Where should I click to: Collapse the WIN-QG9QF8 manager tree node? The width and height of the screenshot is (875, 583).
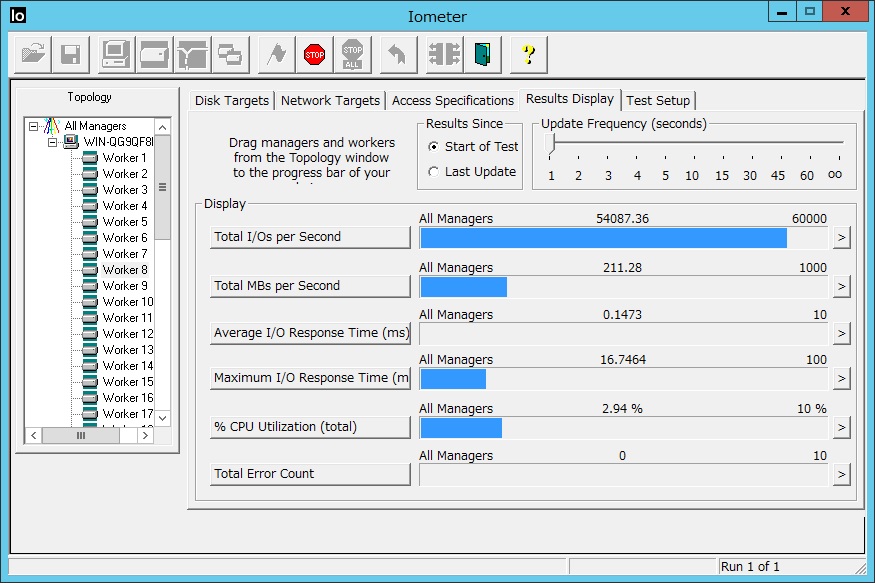pyautogui.click(x=53, y=142)
